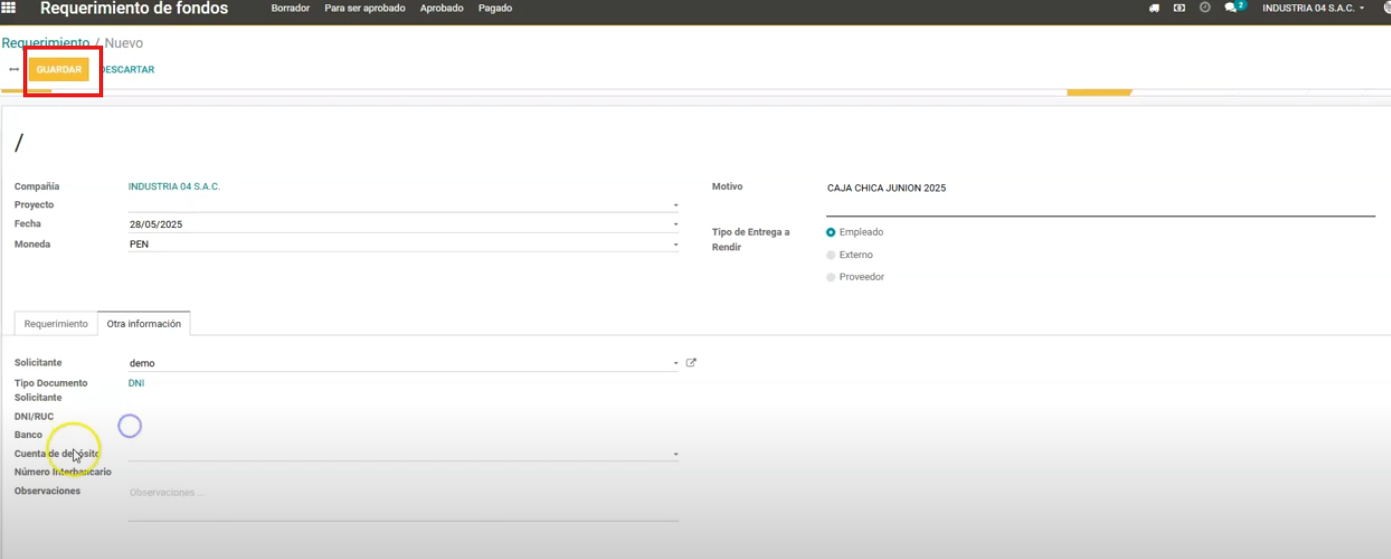Screen dimensions: 1391x559
Task: Open the Para ser aprobado menu
Action: 364,8
